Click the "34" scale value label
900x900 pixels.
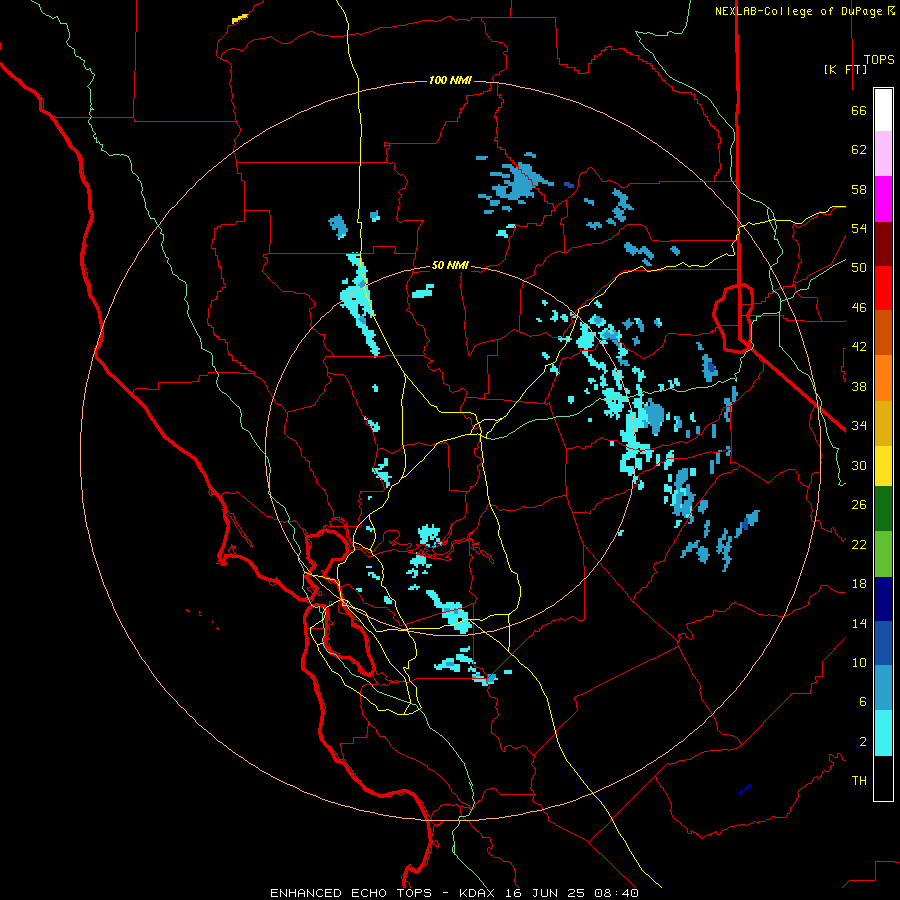[x=859, y=426]
